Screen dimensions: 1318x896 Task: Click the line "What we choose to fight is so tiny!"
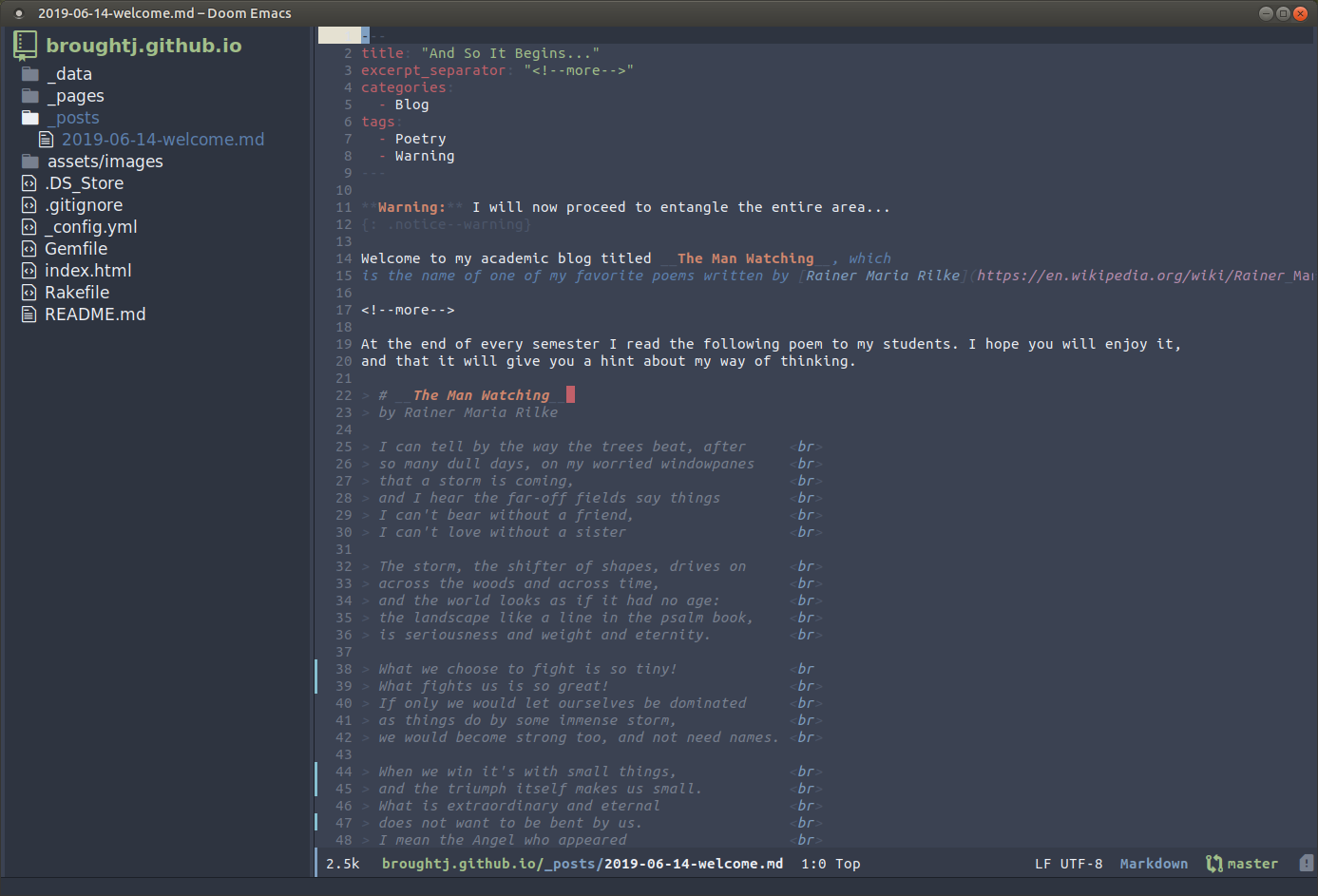pos(528,669)
